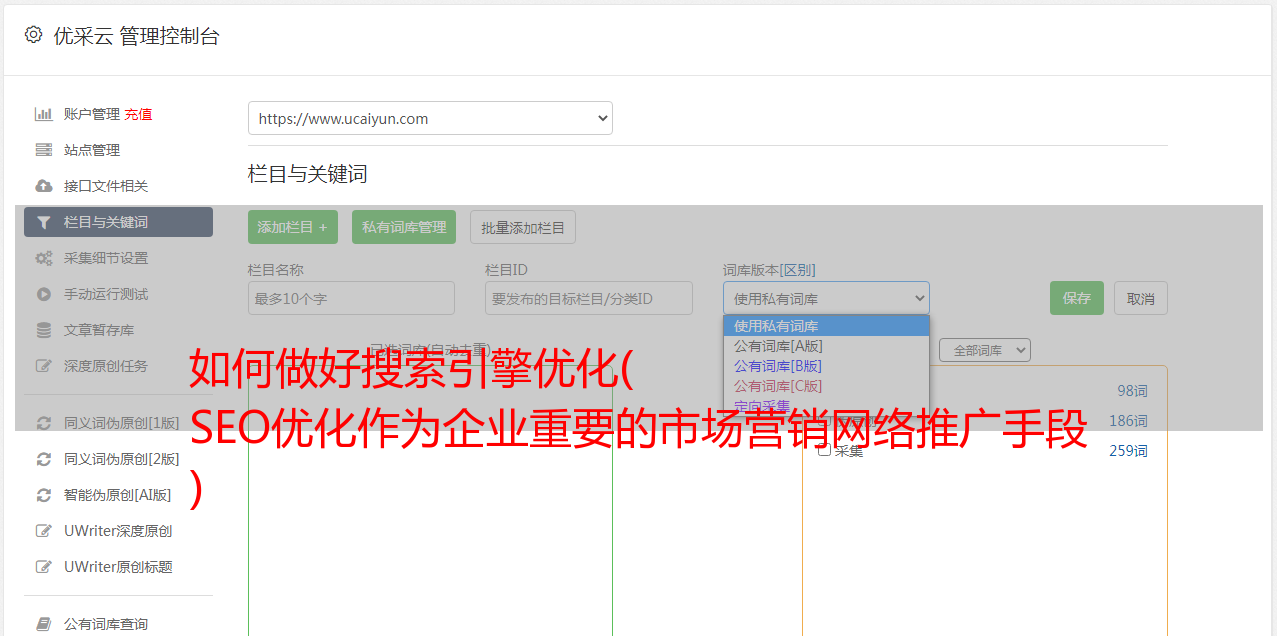Viewport: 1277px width, 636px height.
Task: Click the 98词 count
Action: click(x=1132, y=391)
